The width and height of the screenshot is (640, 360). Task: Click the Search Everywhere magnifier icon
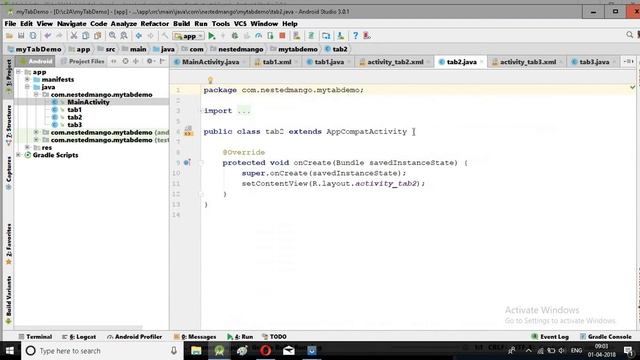pos(630,36)
